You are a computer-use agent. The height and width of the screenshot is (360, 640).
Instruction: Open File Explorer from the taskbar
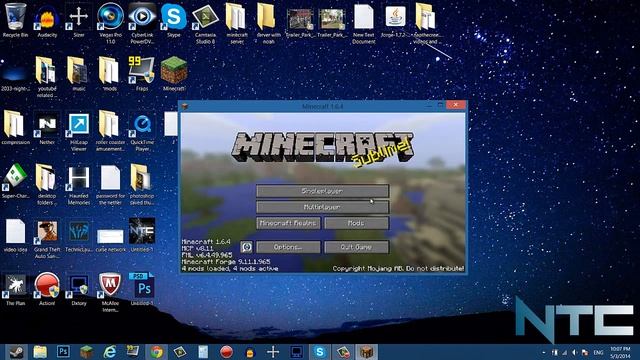point(40,351)
